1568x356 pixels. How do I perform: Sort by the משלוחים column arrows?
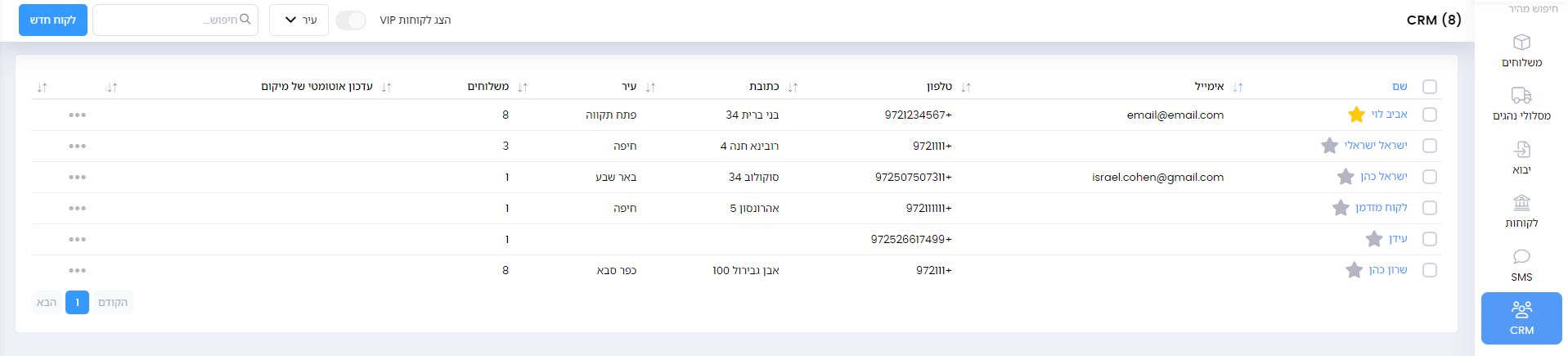click(x=523, y=87)
